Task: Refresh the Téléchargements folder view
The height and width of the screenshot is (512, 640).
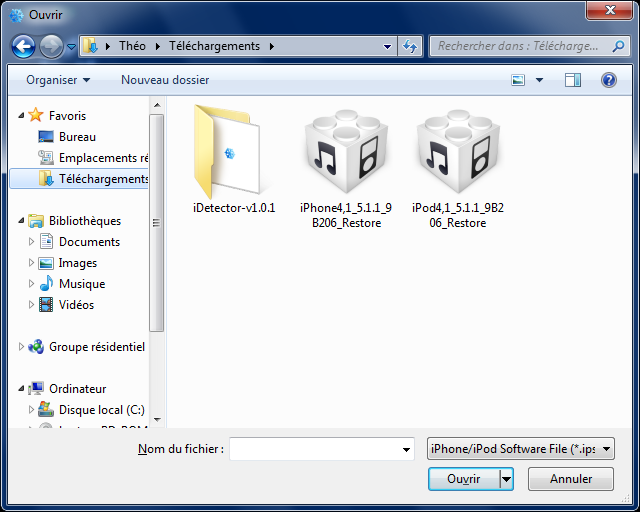Action: pyautogui.click(x=410, y=47)
